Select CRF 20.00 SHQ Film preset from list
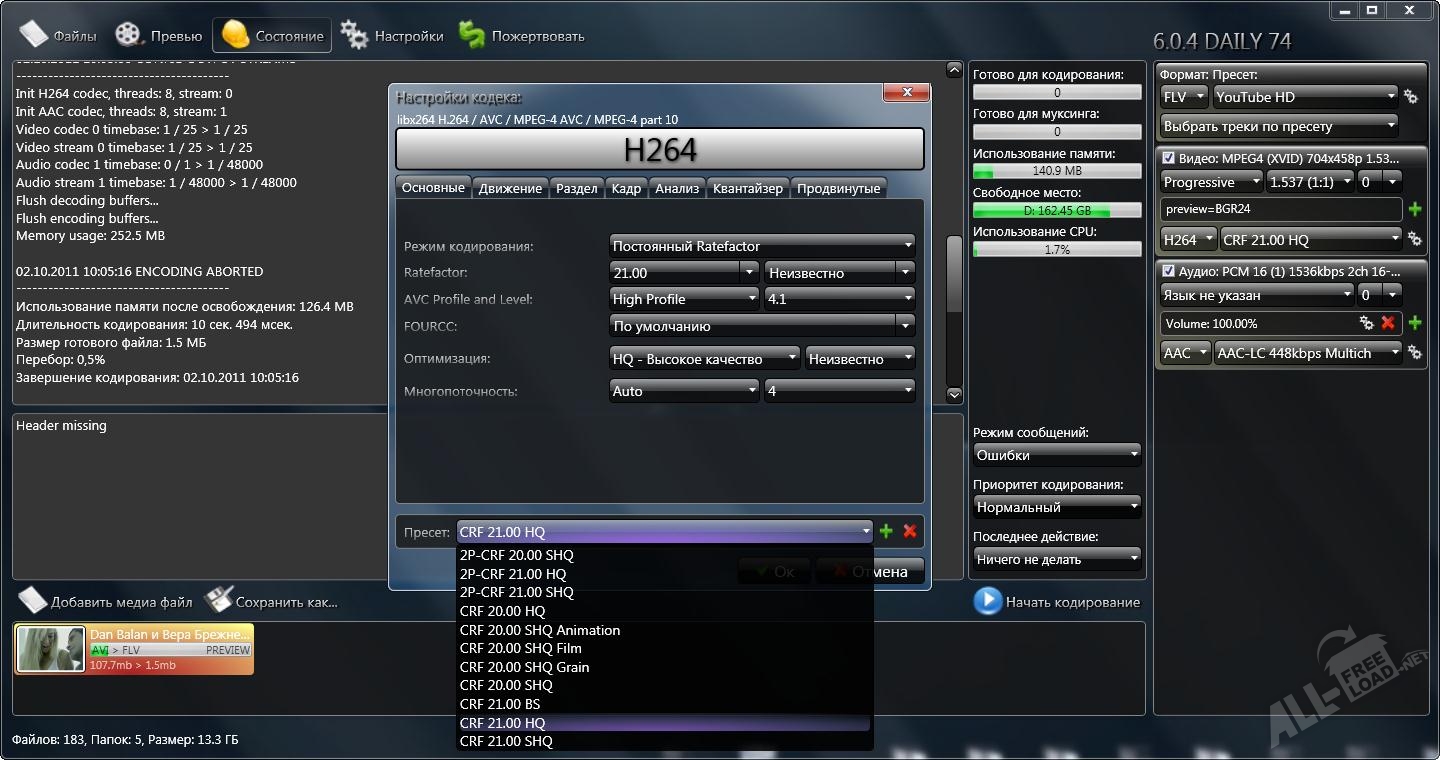The height and width of the screenshot is (760, 1440). click(520, 649)
